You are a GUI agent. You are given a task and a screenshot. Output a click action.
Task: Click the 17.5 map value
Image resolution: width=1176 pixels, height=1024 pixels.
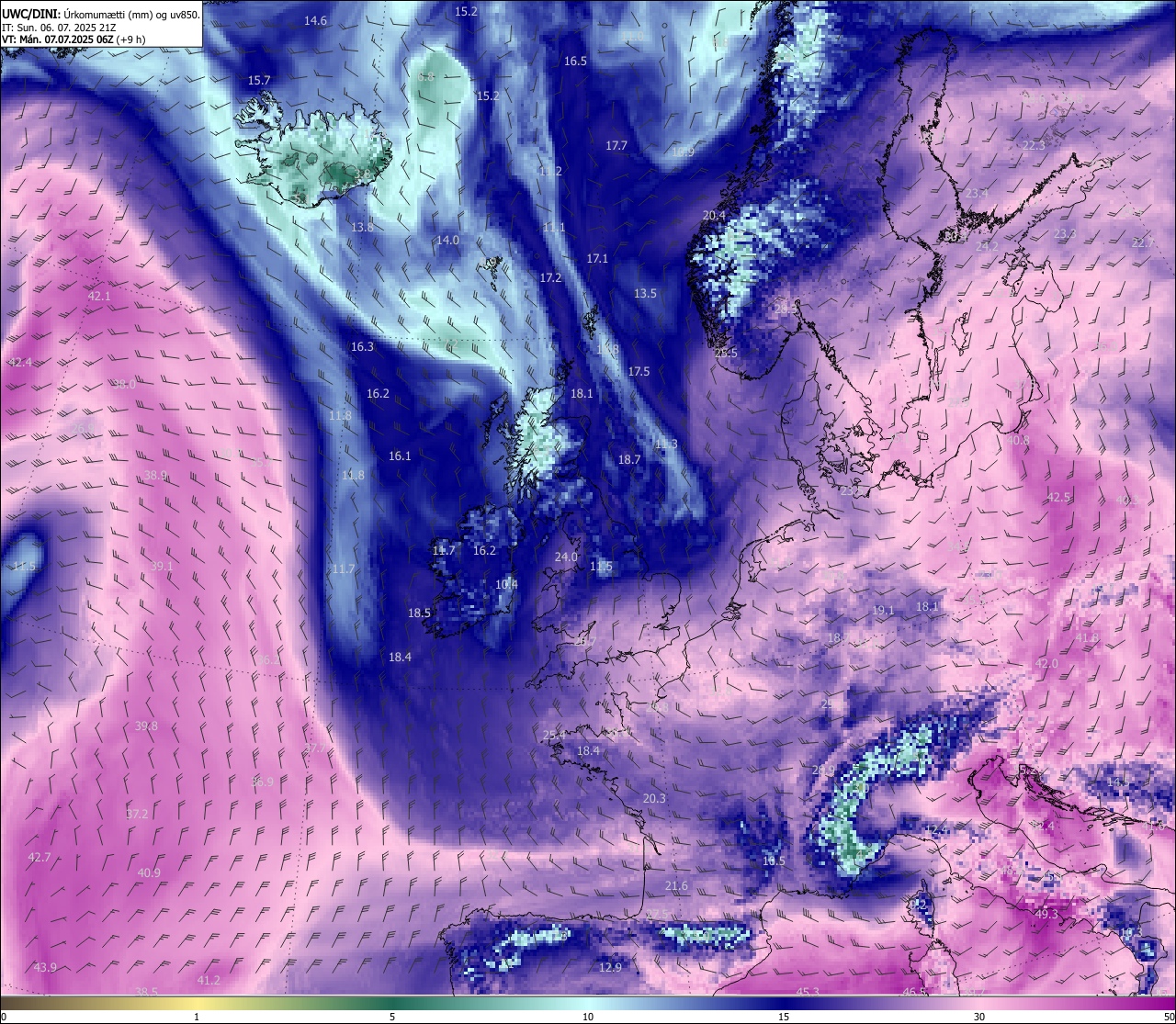click(639, 371)
